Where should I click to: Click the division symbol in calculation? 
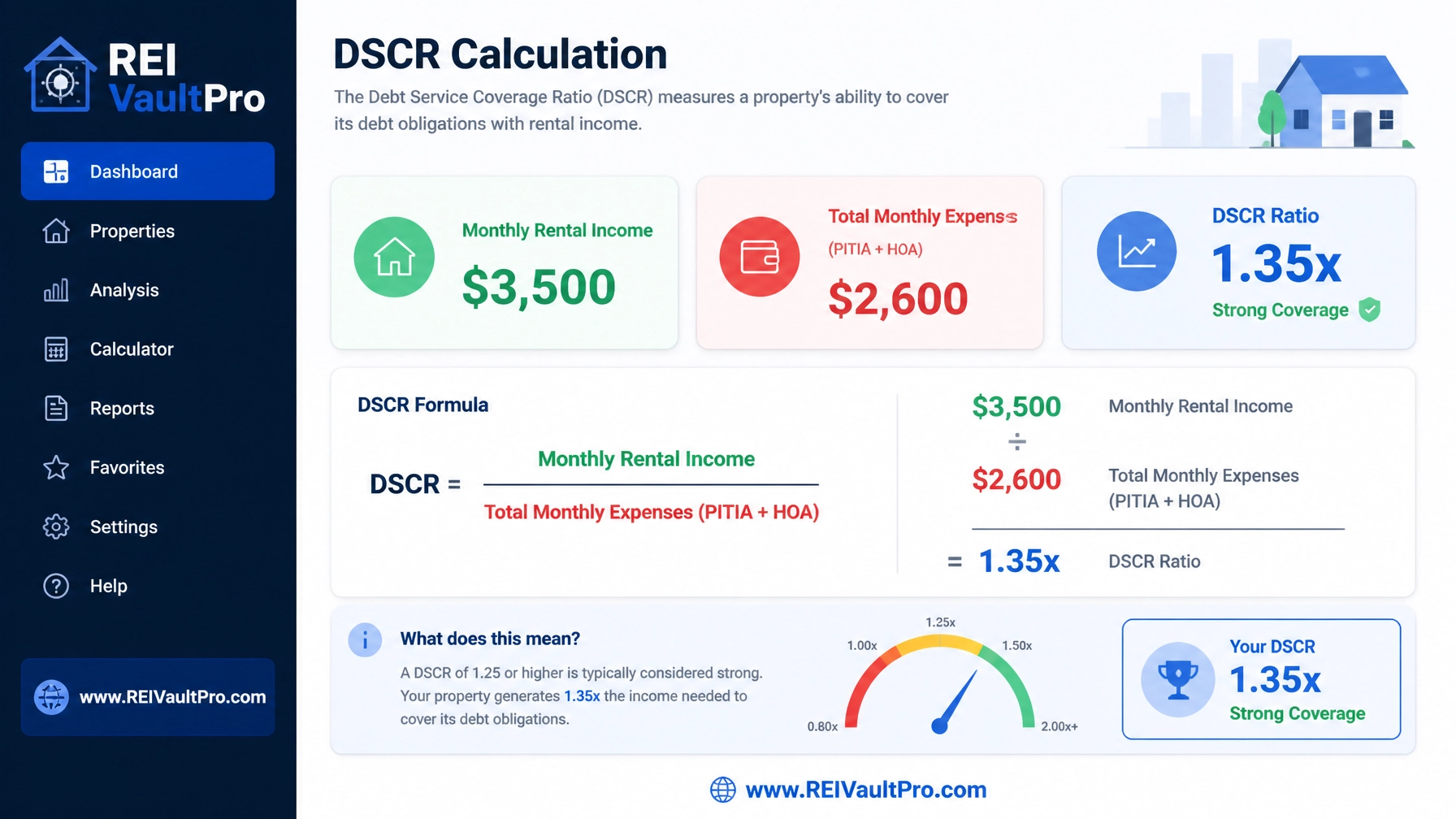[1017, 442]
